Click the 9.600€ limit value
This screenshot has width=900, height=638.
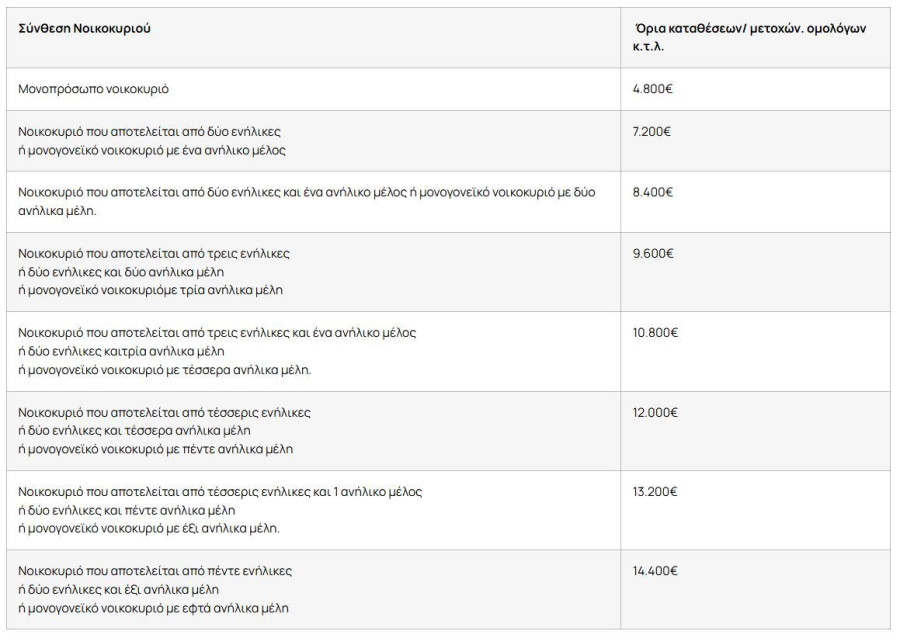pos(653,253)
